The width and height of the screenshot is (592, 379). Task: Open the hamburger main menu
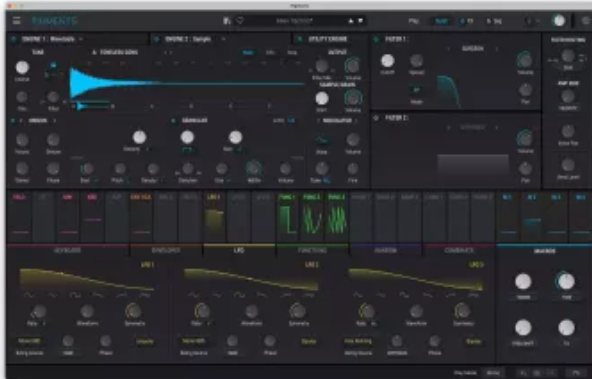pyautogui.click(x=16, y=21)
